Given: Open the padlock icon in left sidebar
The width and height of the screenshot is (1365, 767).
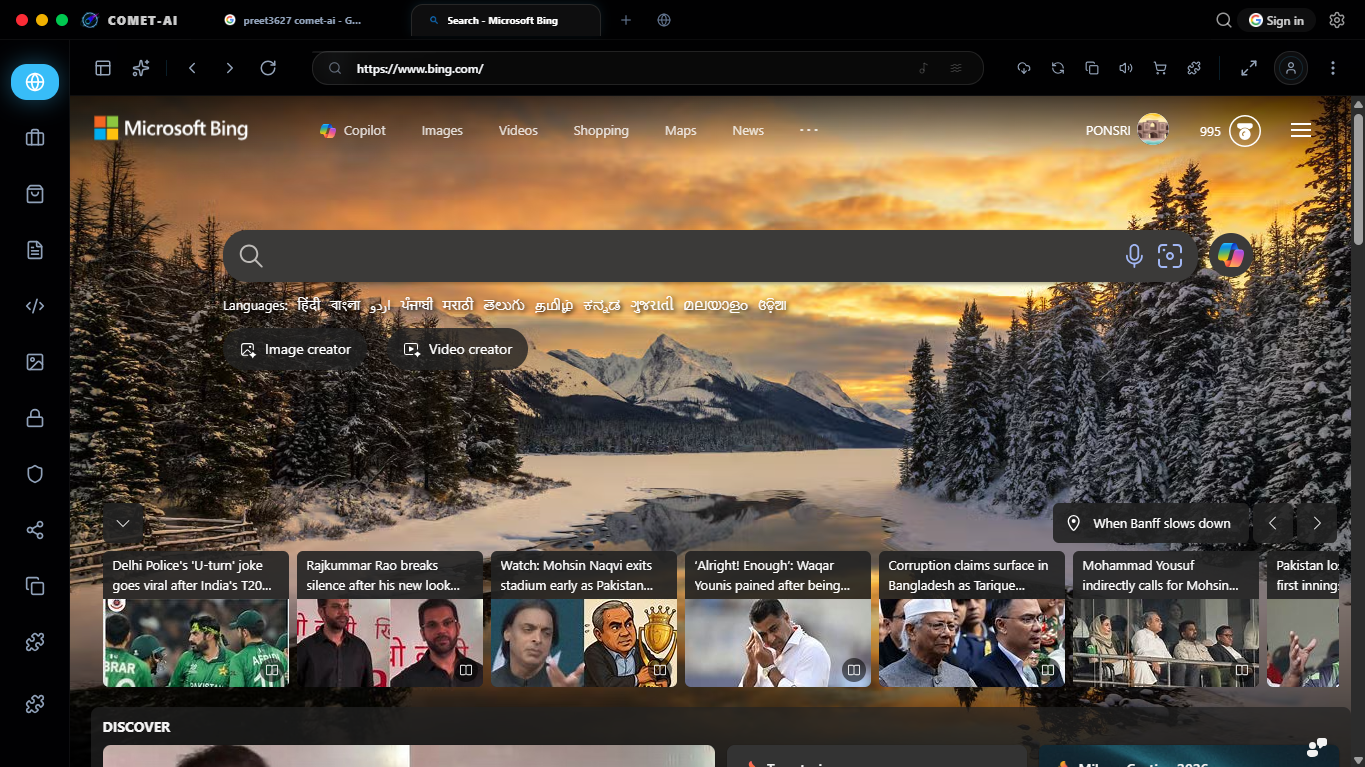Looking at the screenshot, I should [35, 418].
